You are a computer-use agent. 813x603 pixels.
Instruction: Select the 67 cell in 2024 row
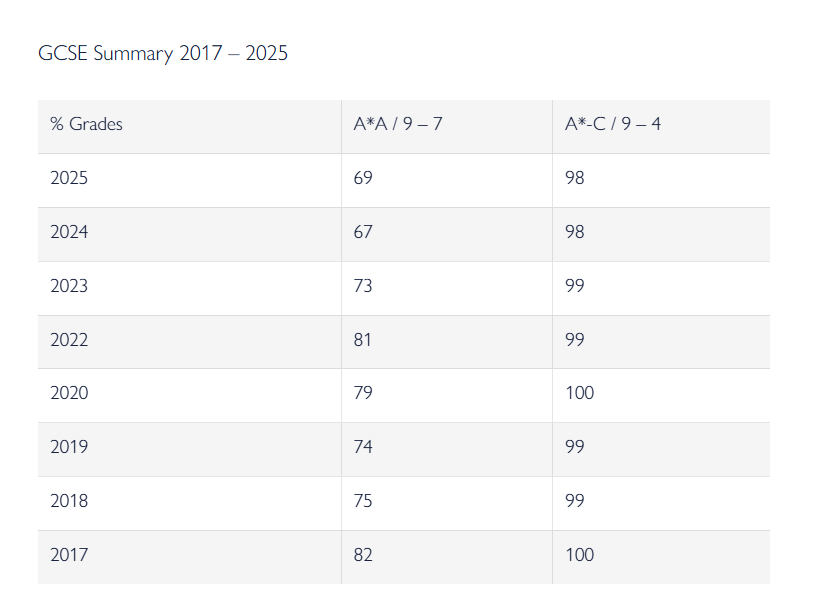point(363,232)
